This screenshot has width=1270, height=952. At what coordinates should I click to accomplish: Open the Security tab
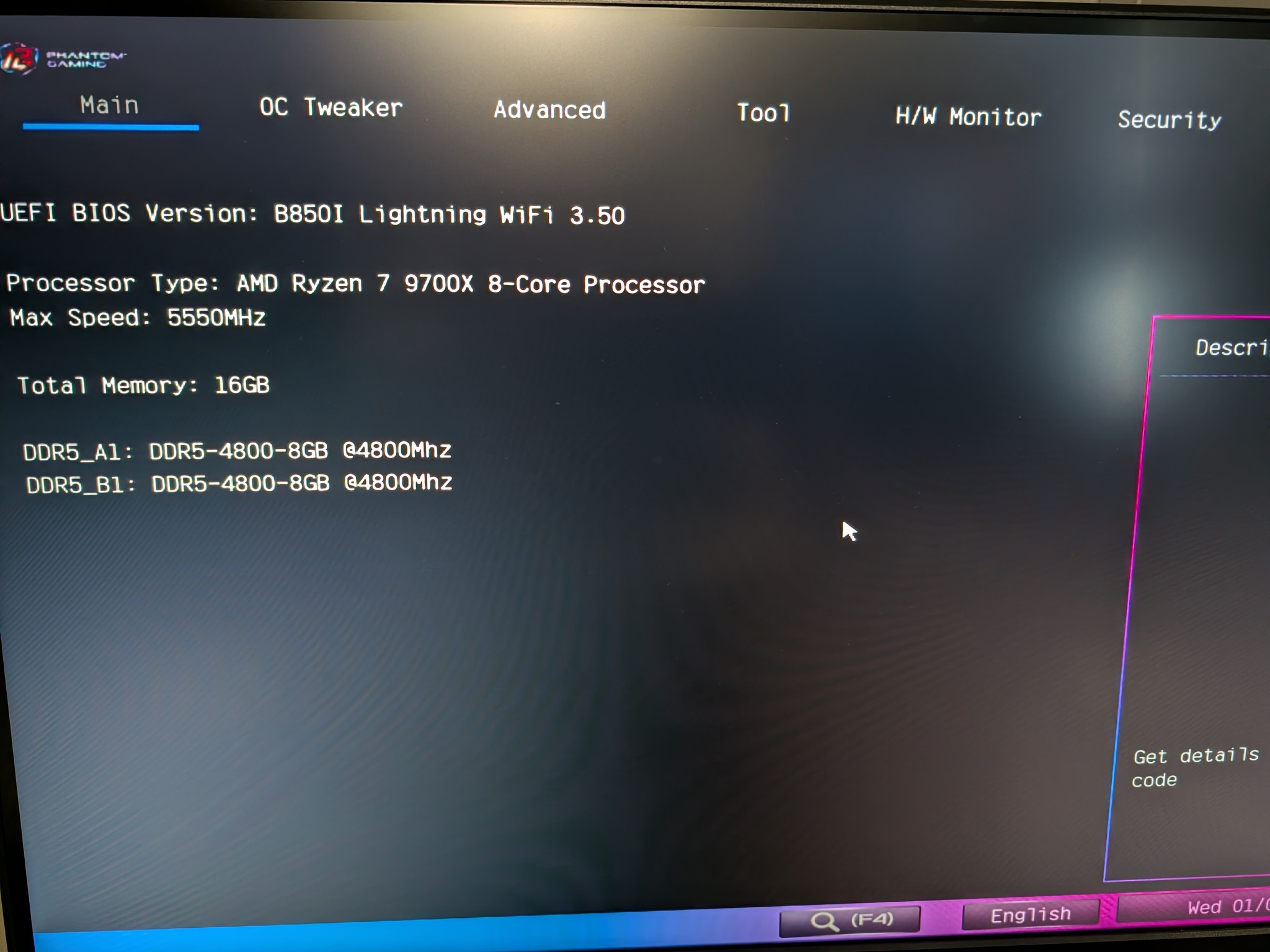[1170, 120]
